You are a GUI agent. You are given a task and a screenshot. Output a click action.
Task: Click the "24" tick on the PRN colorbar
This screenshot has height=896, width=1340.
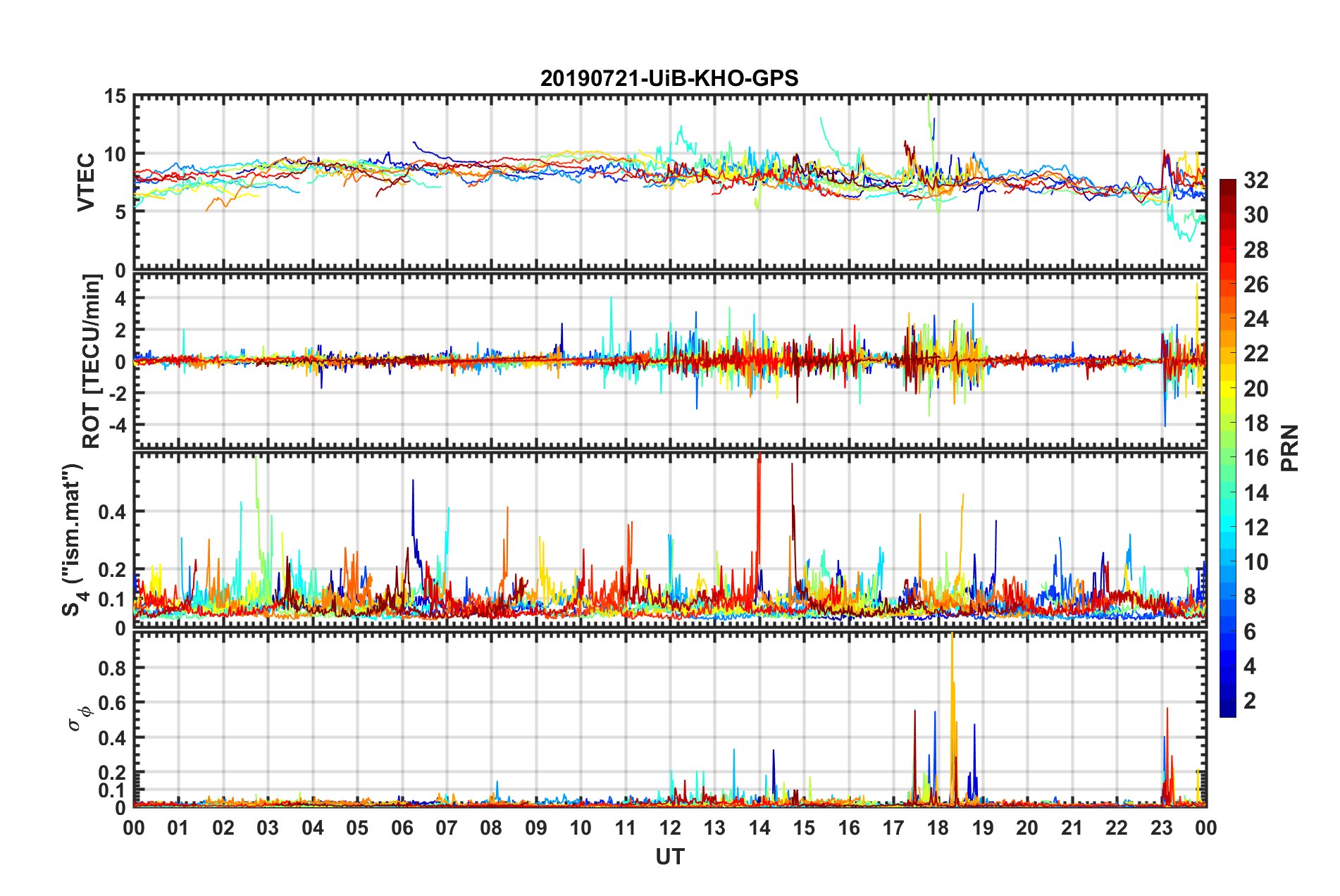point(1256,319)
